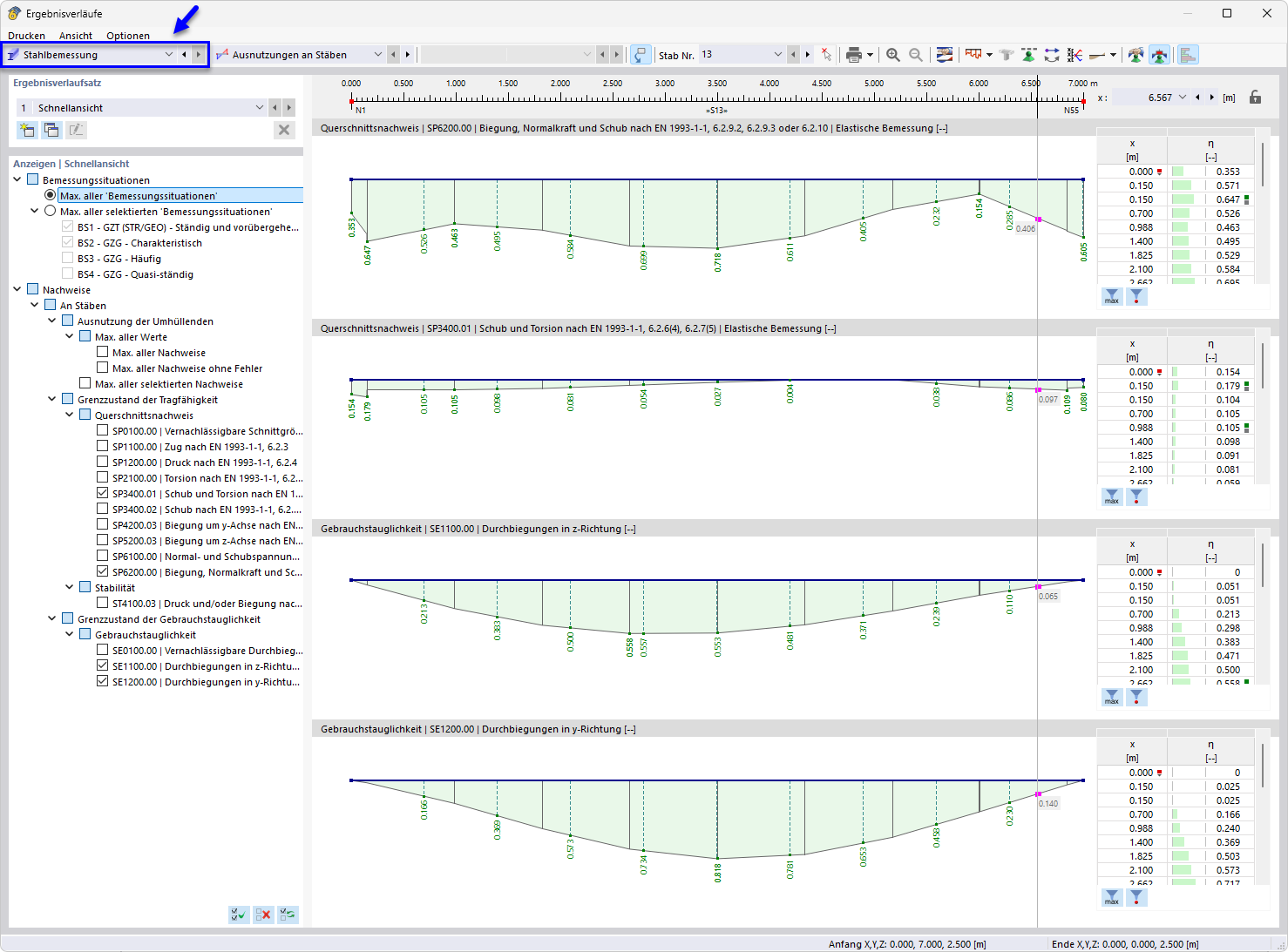Collapse the Bemessungssituationen tree node

click(17, 180)
